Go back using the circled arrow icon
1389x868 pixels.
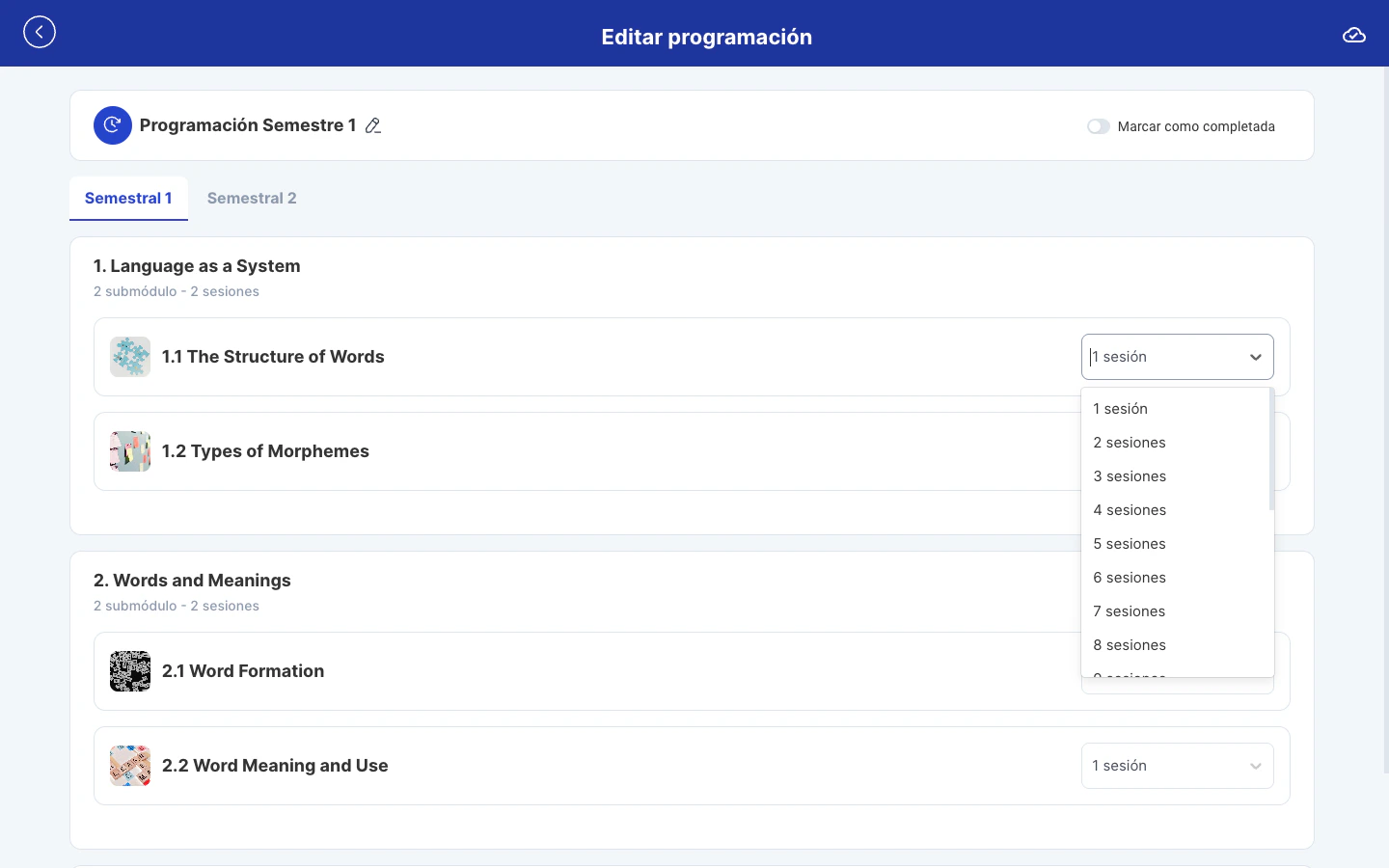coord(40,32)
